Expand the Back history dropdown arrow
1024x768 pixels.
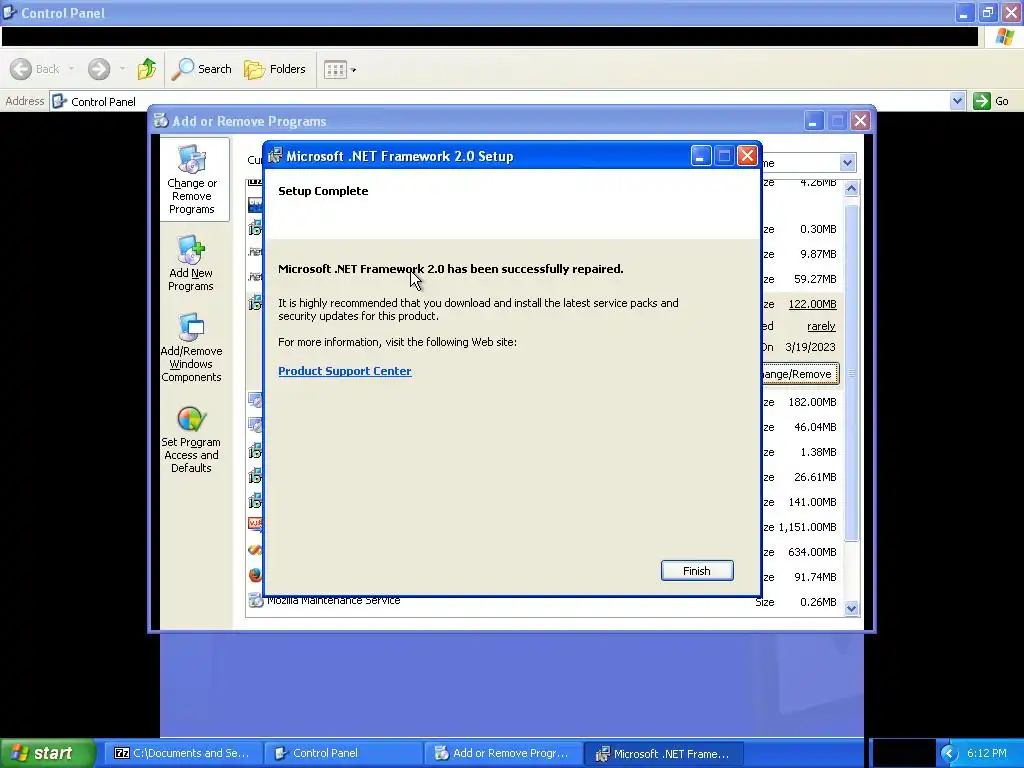pos(71,69)
